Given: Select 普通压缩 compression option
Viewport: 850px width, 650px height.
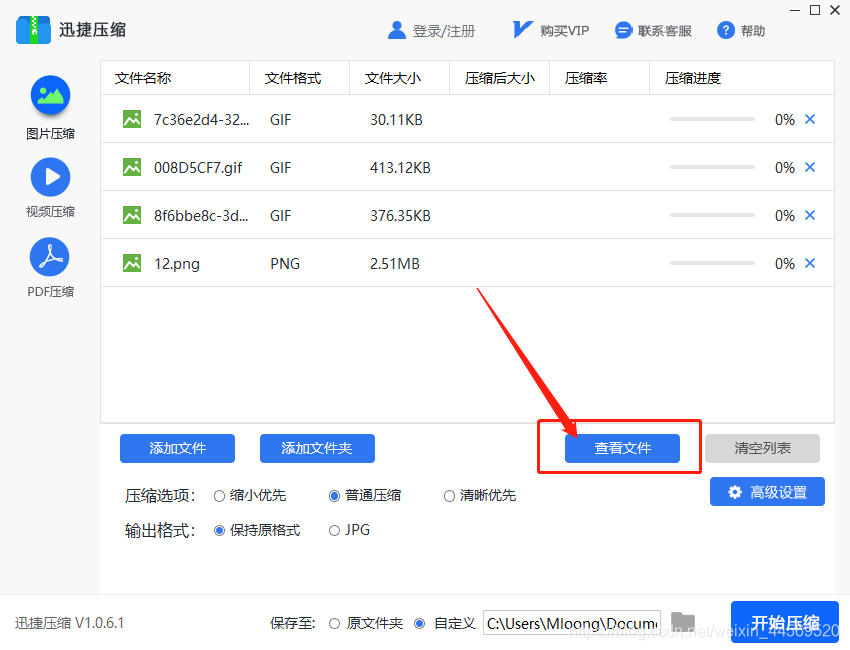Looking at the screenshot, I should tap(334, 496).
